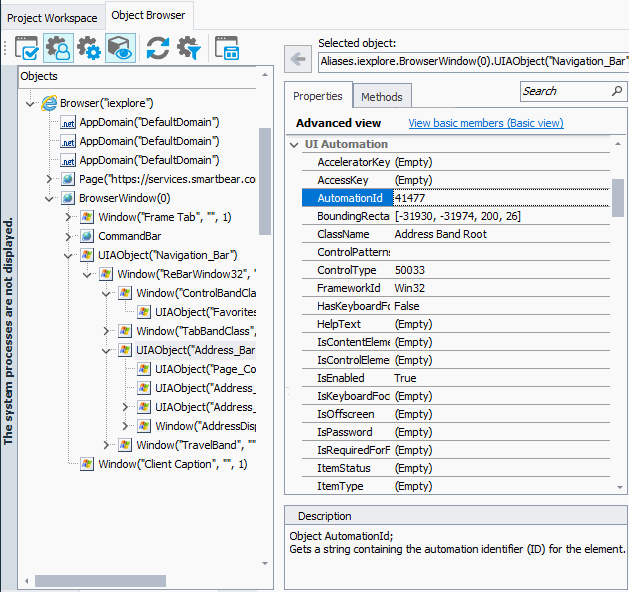Image resolution: width=629 pixels, height=592 pixels.
Task: Switch to the Methods tab
Action: pyautogui.click(x=381, y=97)
